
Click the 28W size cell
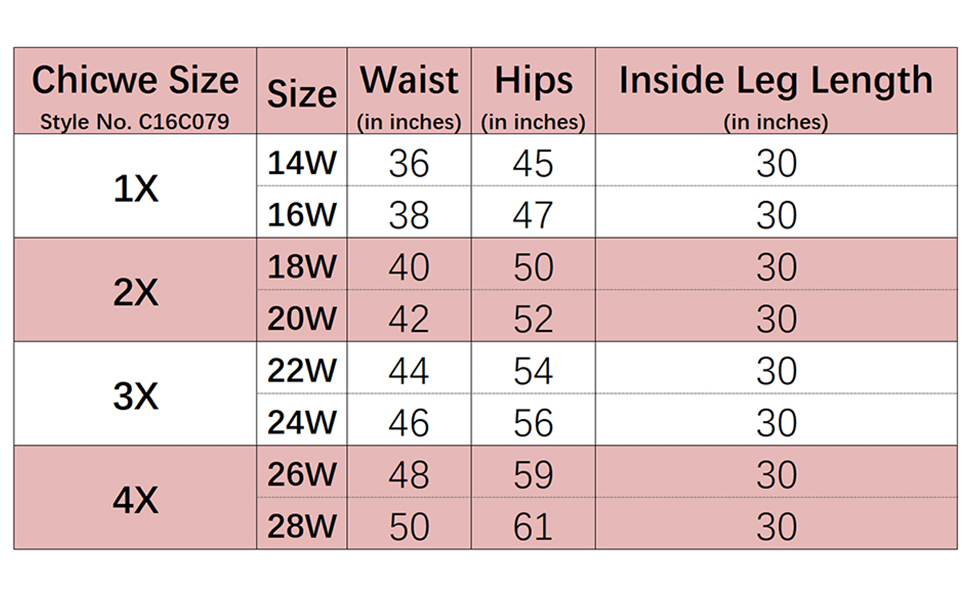tap(301, 526)
